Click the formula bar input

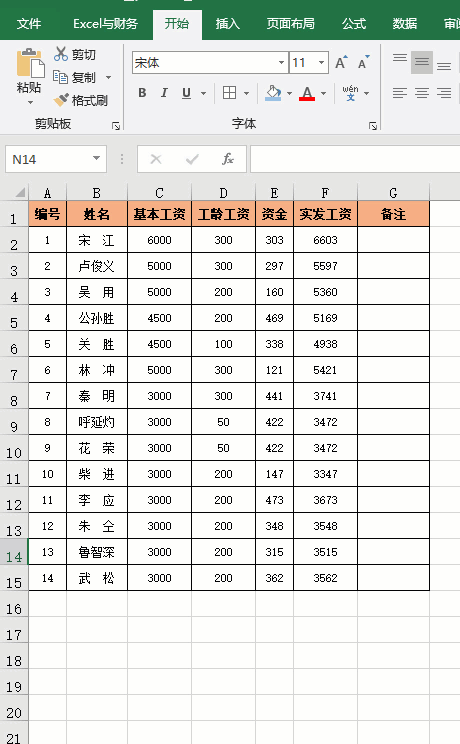coord(355,159)
